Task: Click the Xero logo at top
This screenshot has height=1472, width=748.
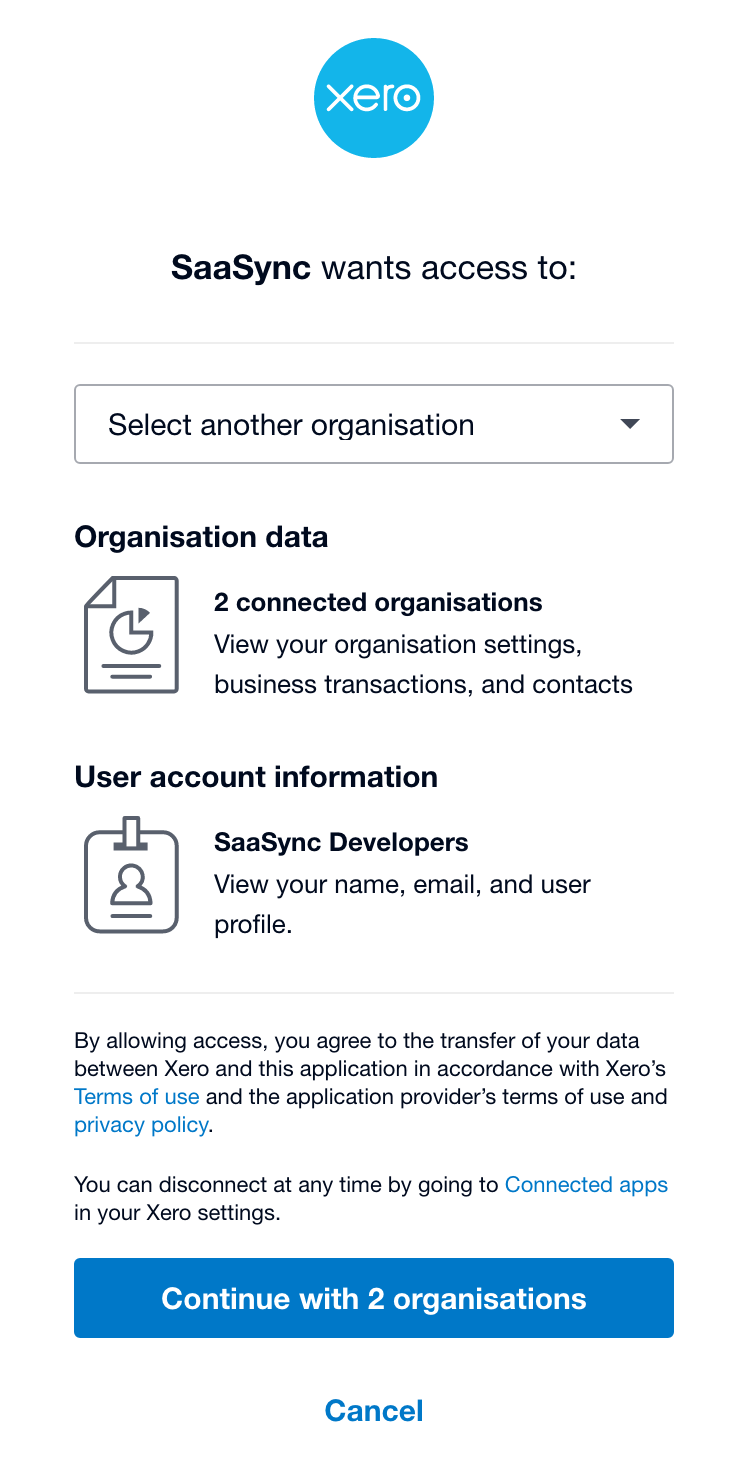Action: (x=374, y=98)
